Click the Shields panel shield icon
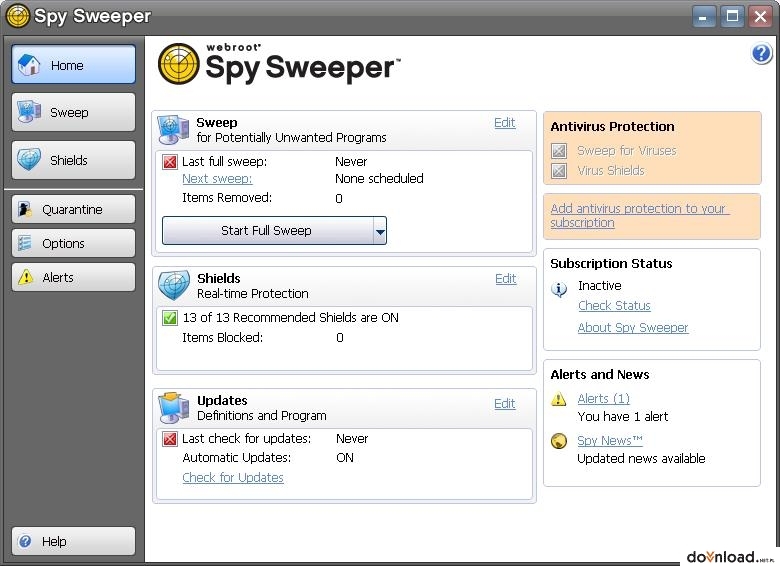The height and width of the screenshot is (566, 780). [x=174, y=285]
